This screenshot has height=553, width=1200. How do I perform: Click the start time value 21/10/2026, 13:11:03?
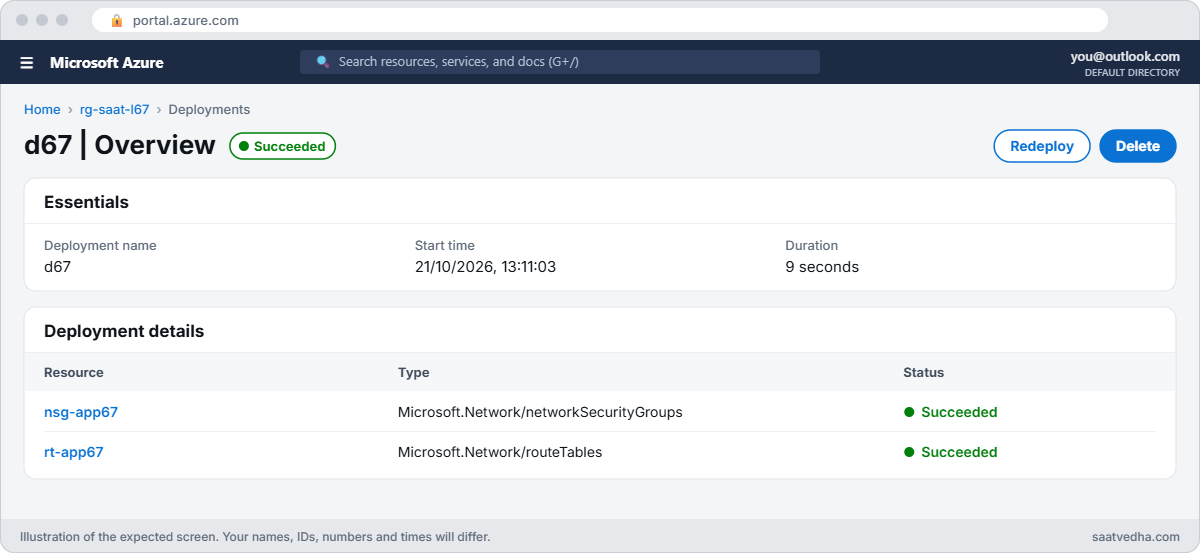coord(485,267)
